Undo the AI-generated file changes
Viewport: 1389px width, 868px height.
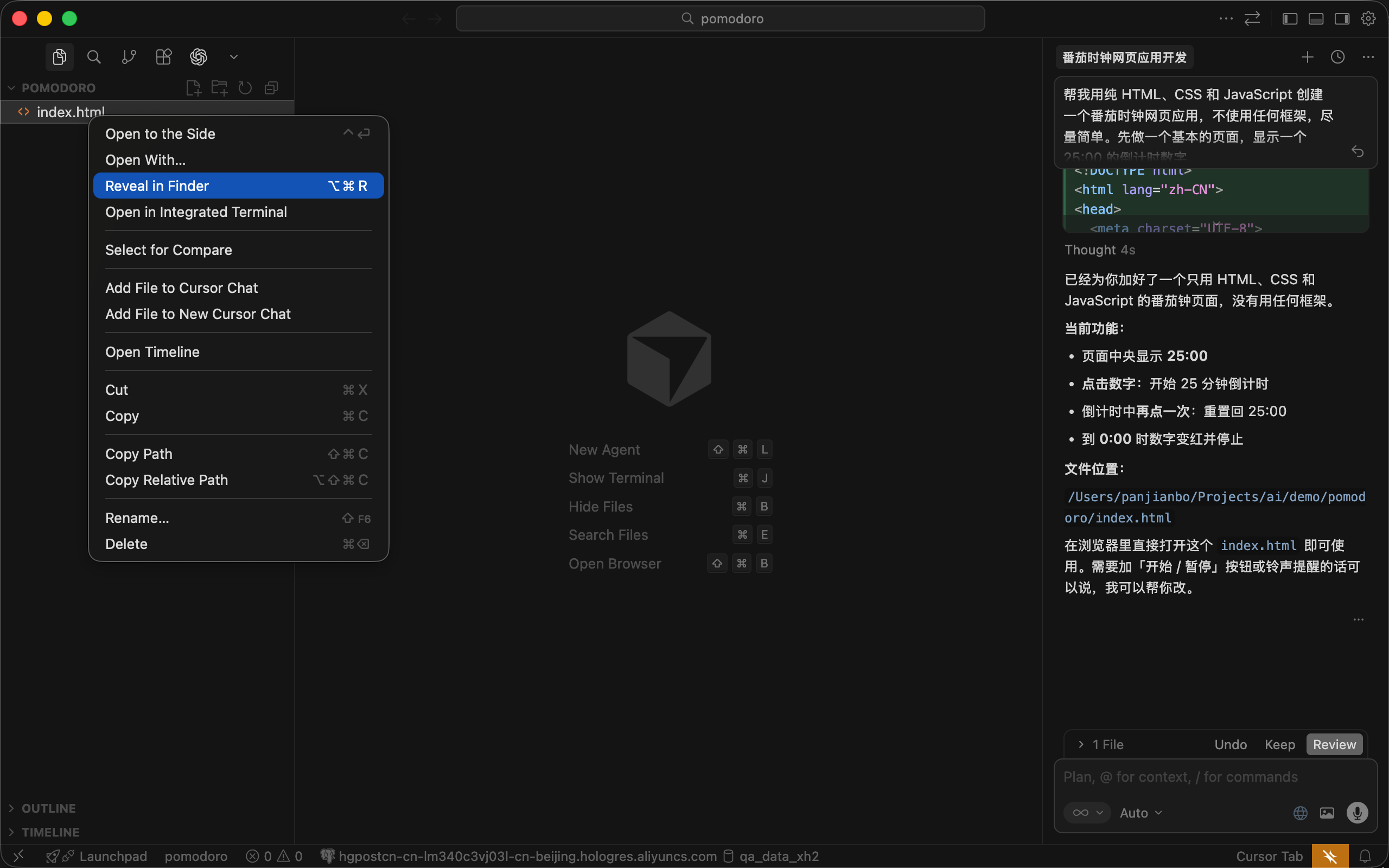(1229, 744)
